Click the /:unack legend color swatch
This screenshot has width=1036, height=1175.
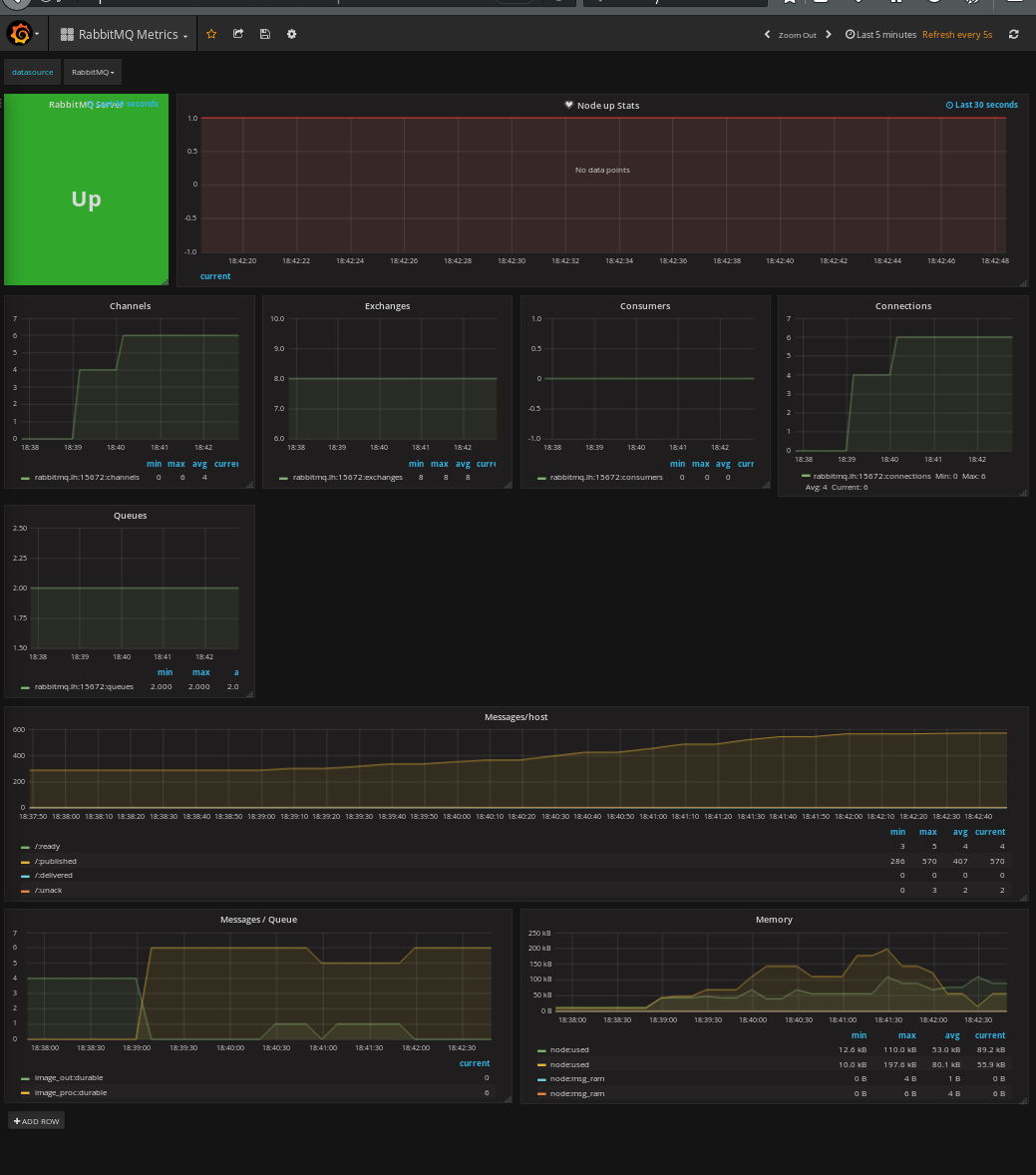tap(25, 890)
